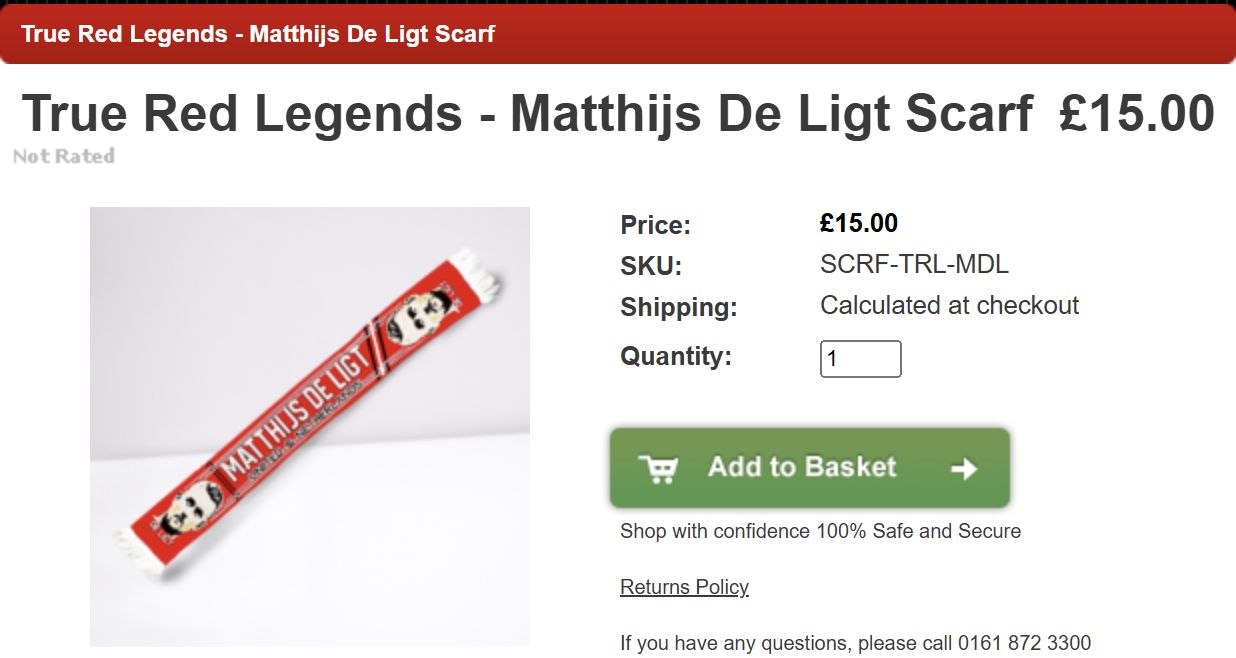This screenshot has width=1236, height=658.
Task: Click the white arrow icon on the basket button
Action: 963,468
